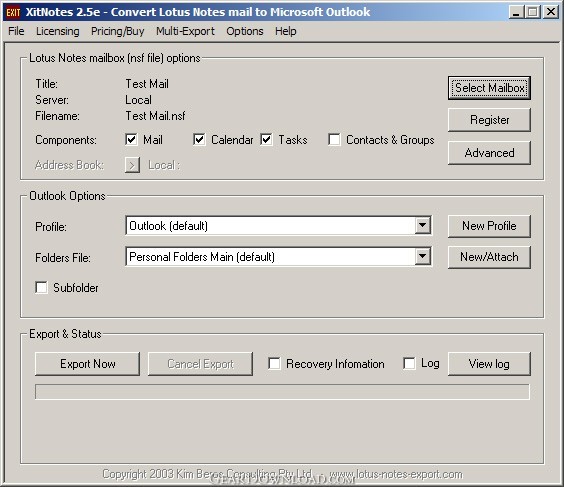
Task: Open the Licensing menu
Action: [58, 31]
